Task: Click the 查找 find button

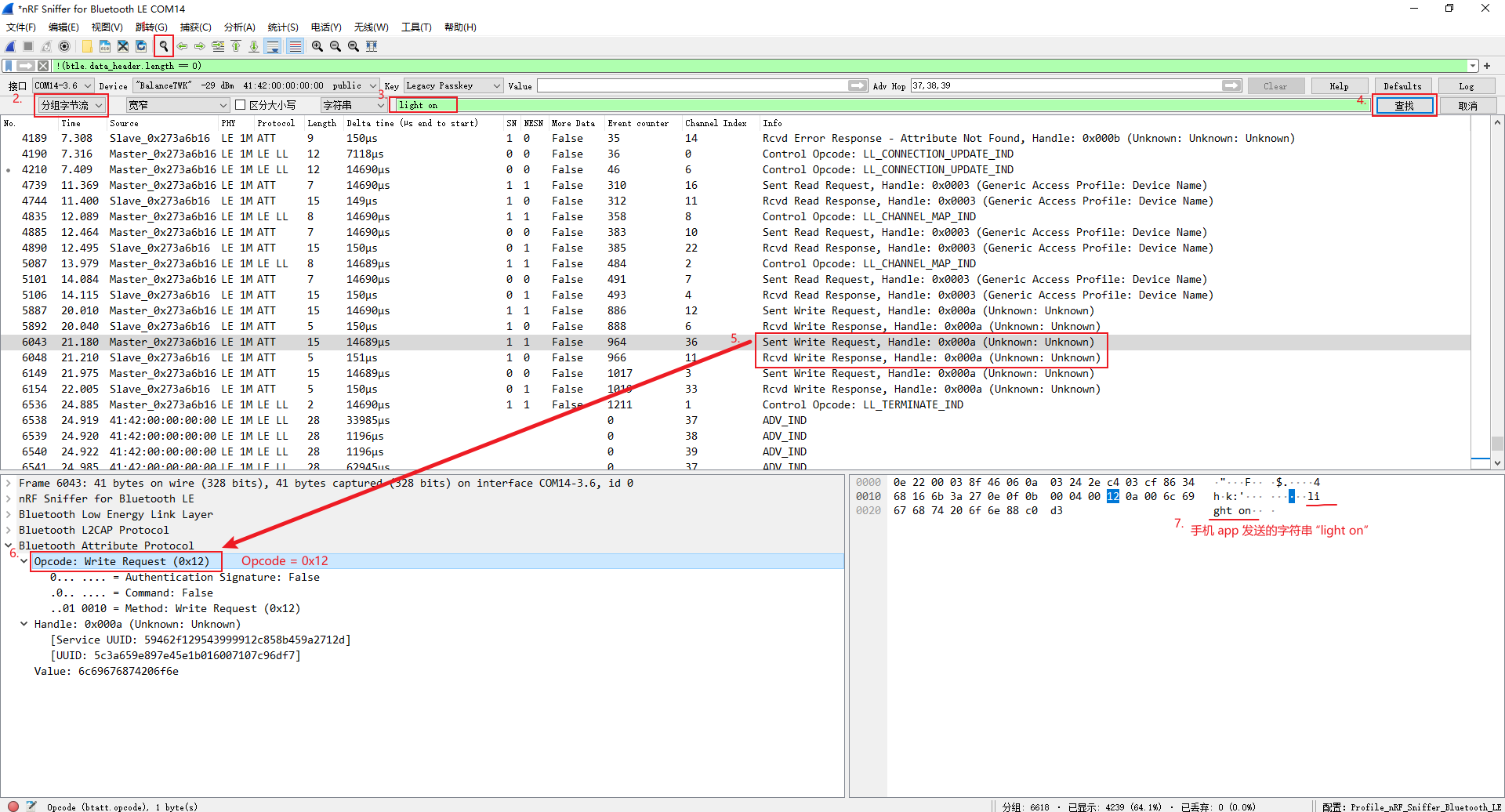Action: 1404,106
